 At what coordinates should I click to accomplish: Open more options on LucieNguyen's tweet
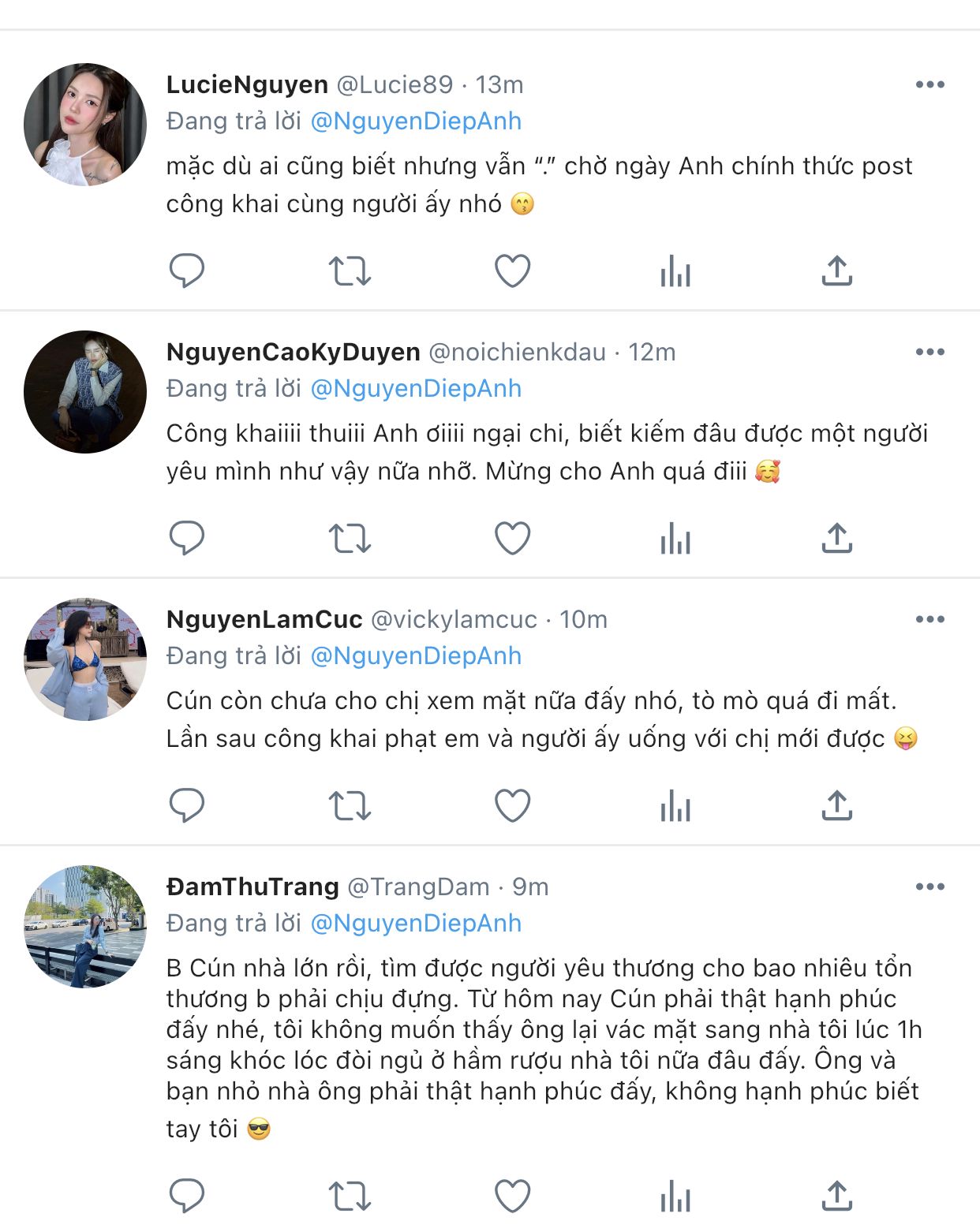click(x=930, y=84)
